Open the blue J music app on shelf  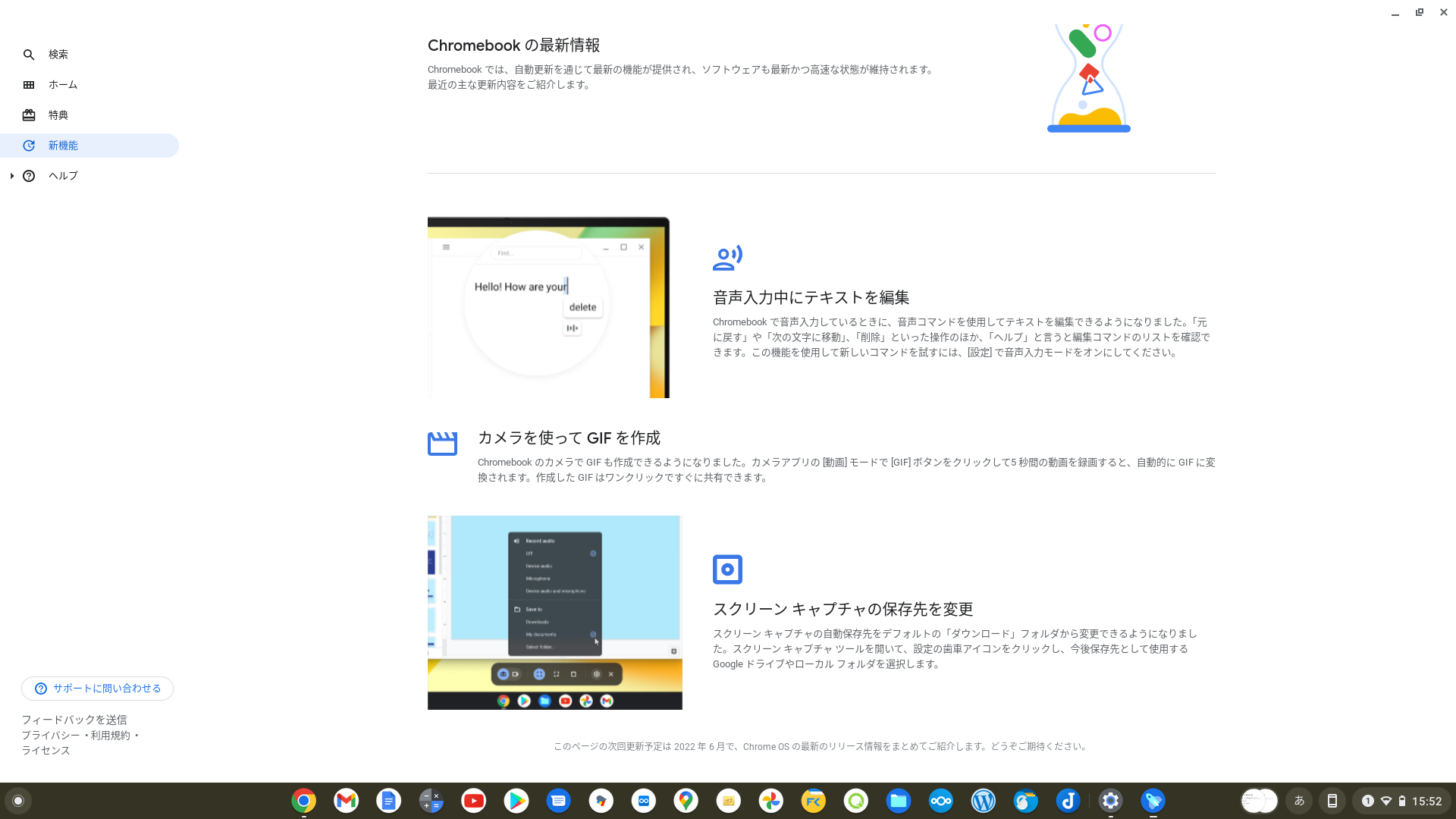(1068, 801)
